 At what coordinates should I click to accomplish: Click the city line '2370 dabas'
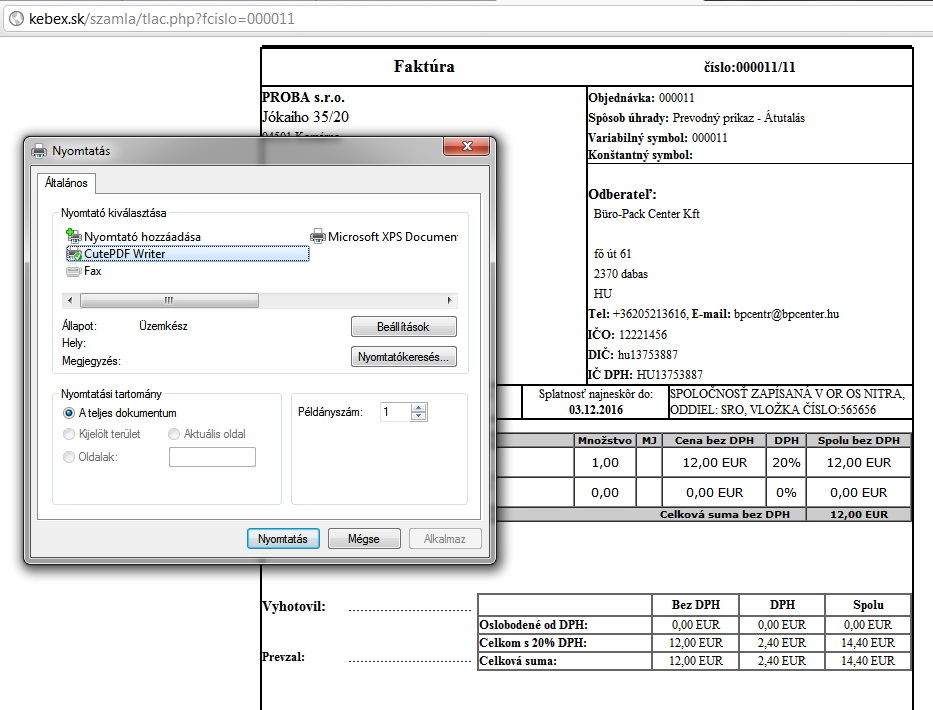(621, 274)
